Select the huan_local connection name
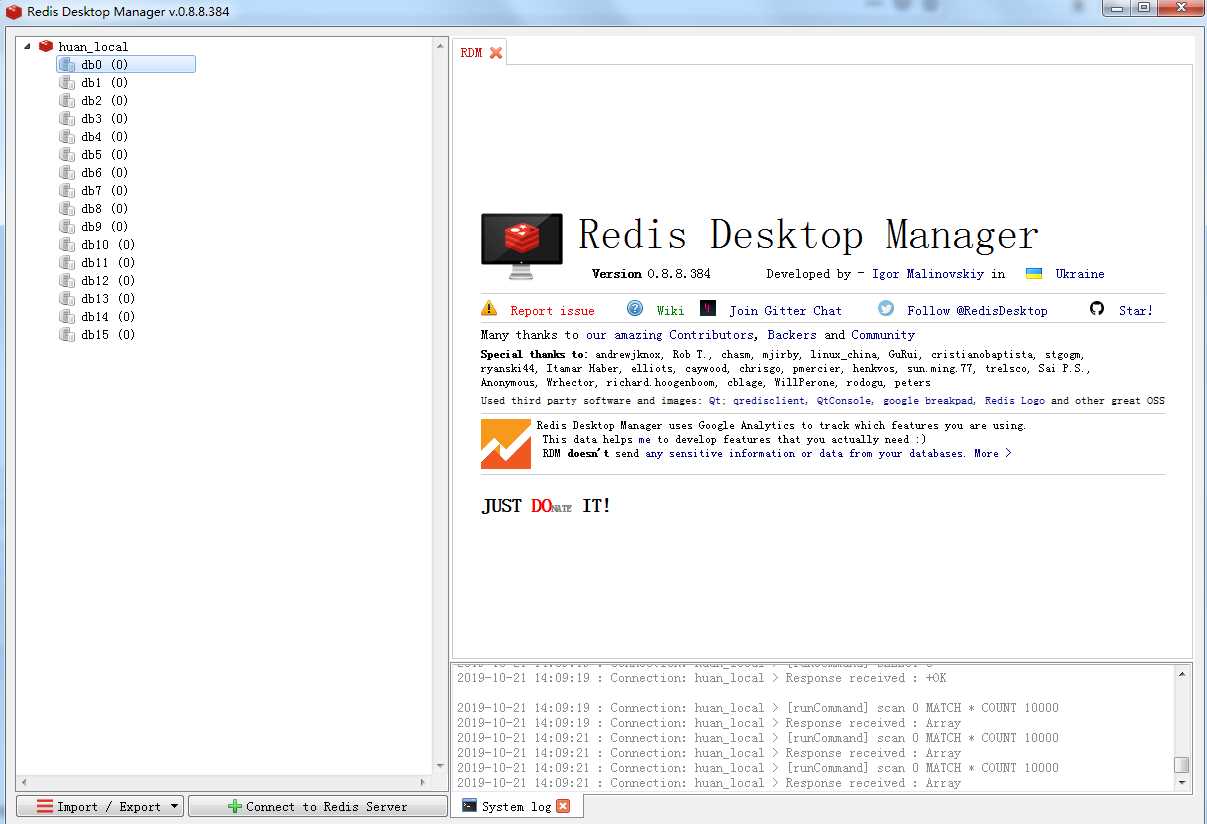The height and width of the screenshot is (824, 1207). coord(93,46)
